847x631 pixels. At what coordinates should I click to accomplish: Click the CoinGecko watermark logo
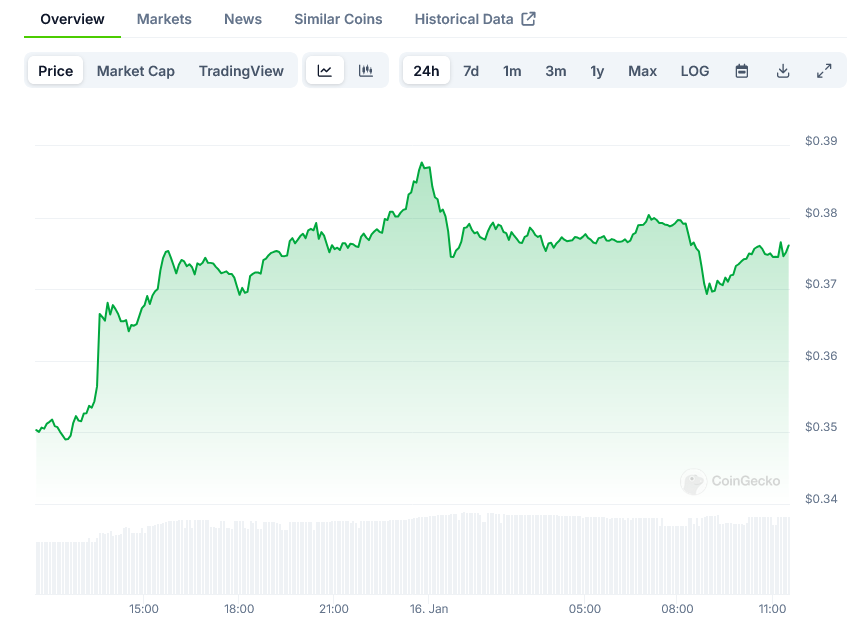[731, 482]
